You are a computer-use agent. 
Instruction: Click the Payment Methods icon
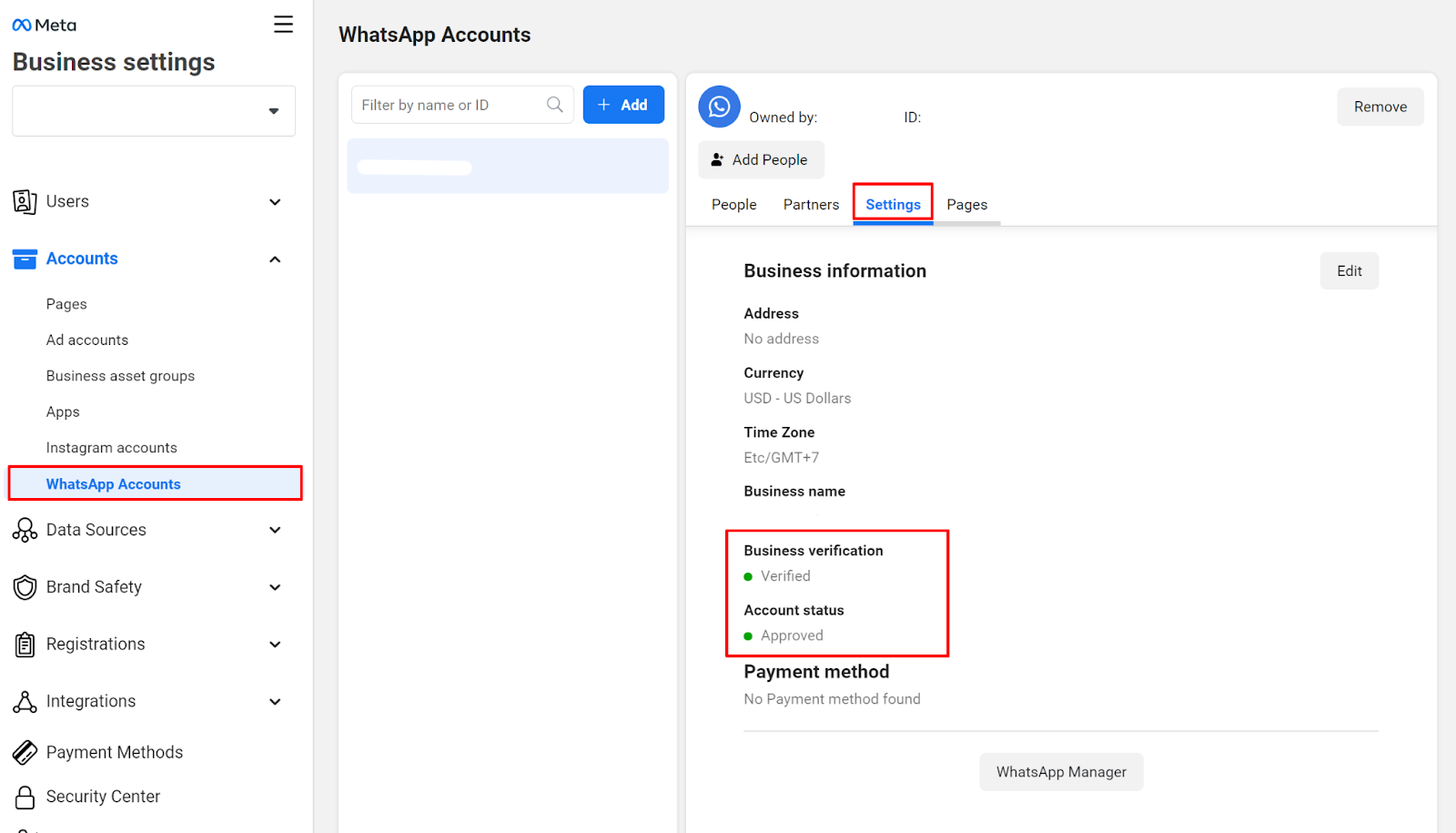[x=25, y=752]
